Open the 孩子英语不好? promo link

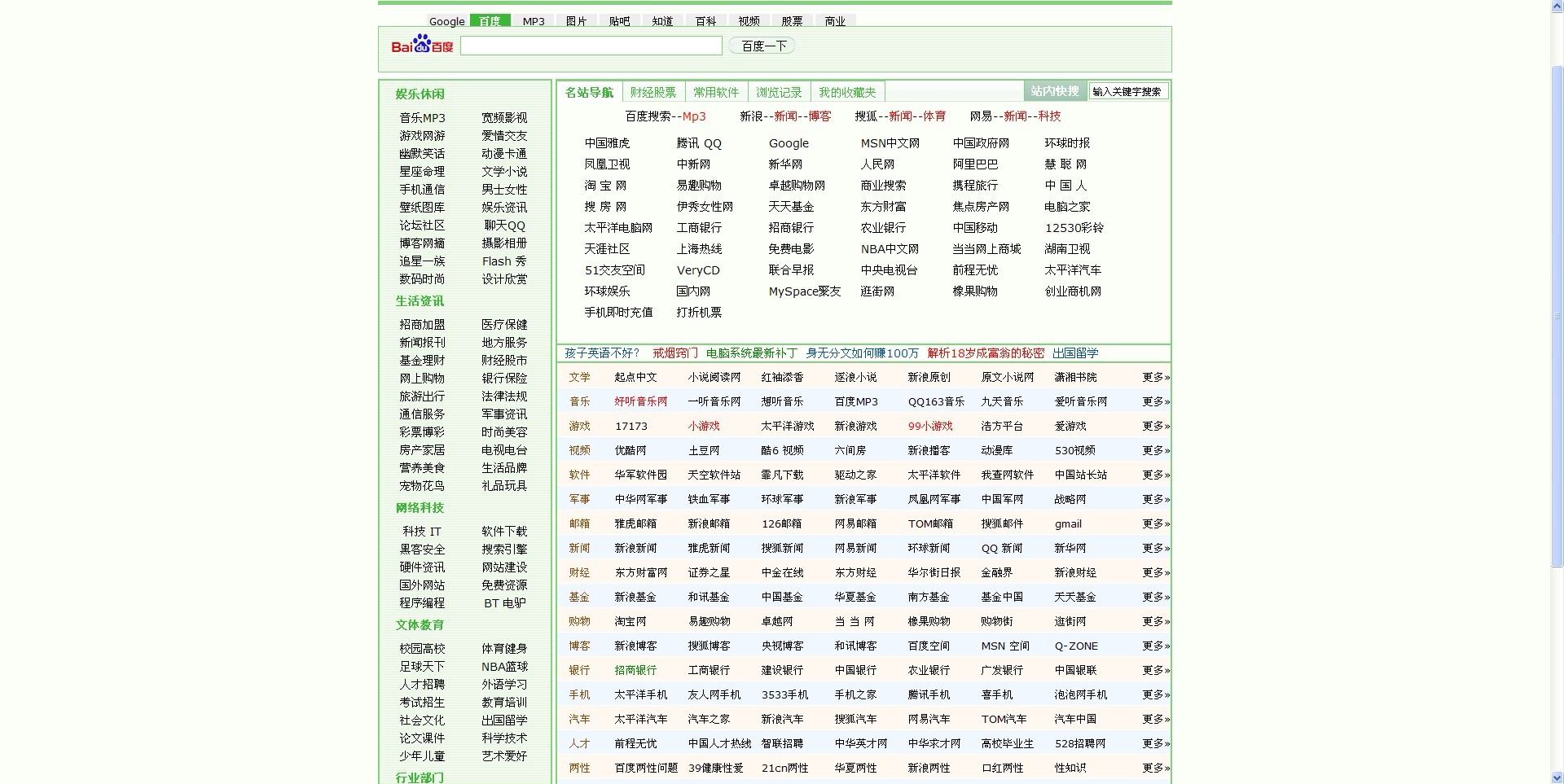point(603,353)
